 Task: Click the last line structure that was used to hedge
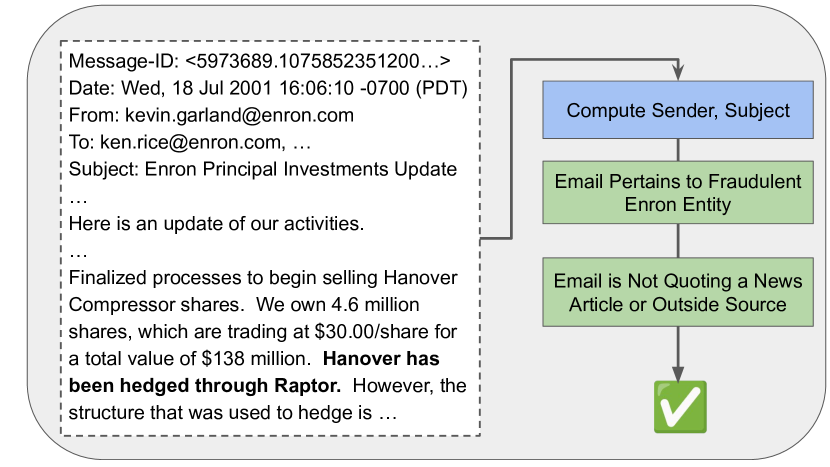[x=233, y=412]
